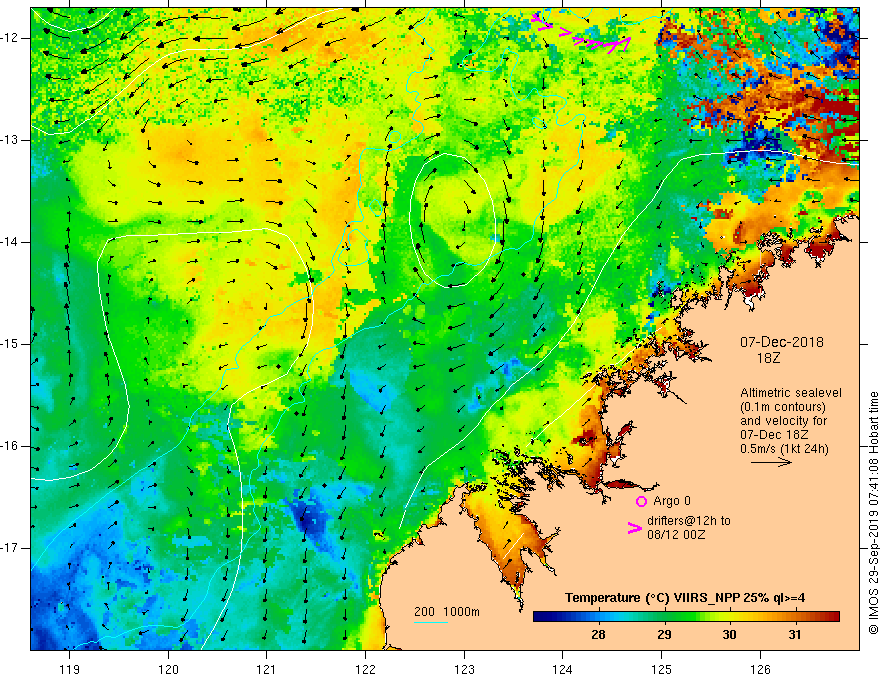Screen dimensions: 880x680
Task: Click the closed white eddy contour near 123E
Action: tap(452, 220)
